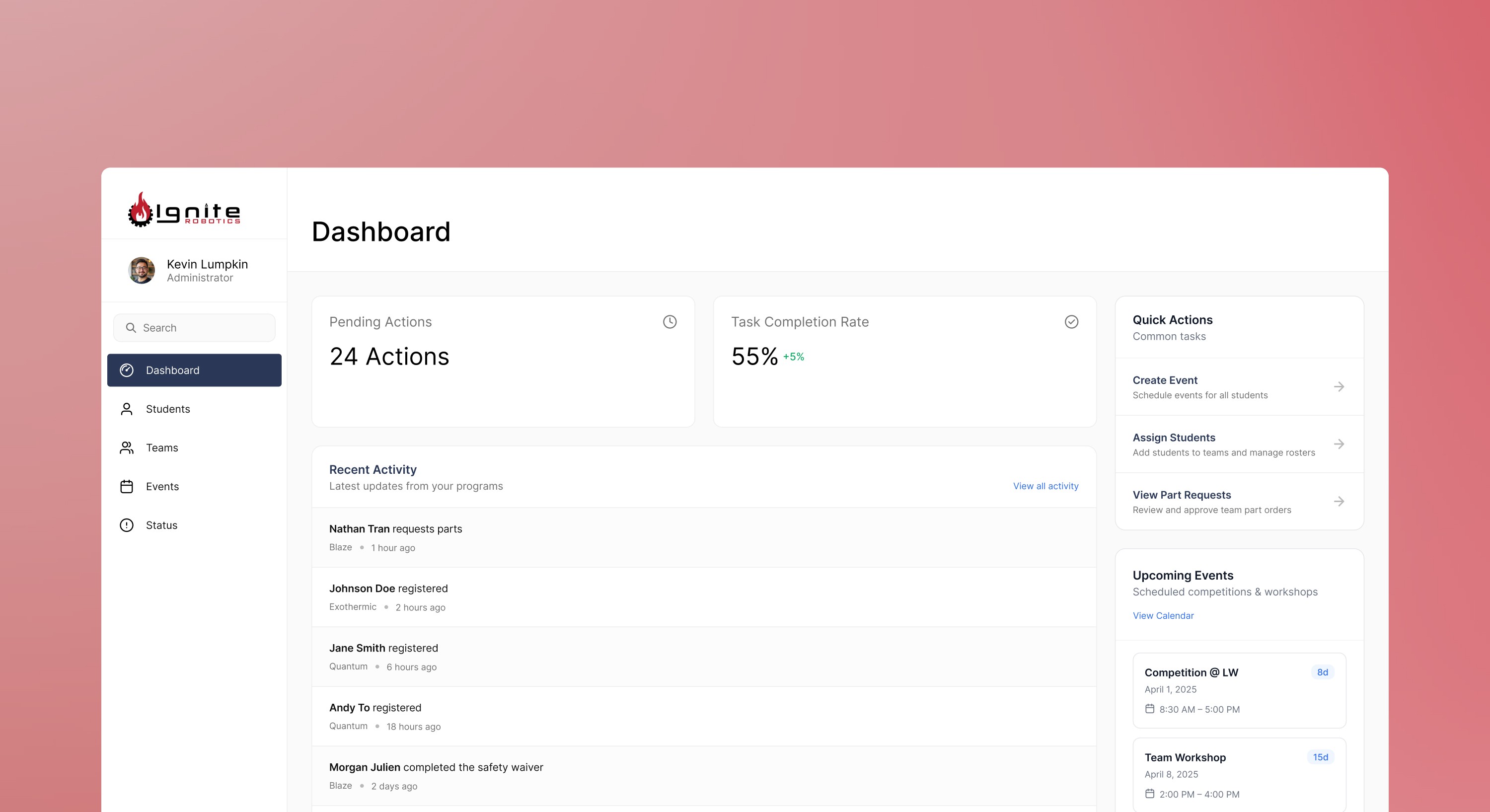
Task: Click the Status alert icon
Action: pos(127,525)
